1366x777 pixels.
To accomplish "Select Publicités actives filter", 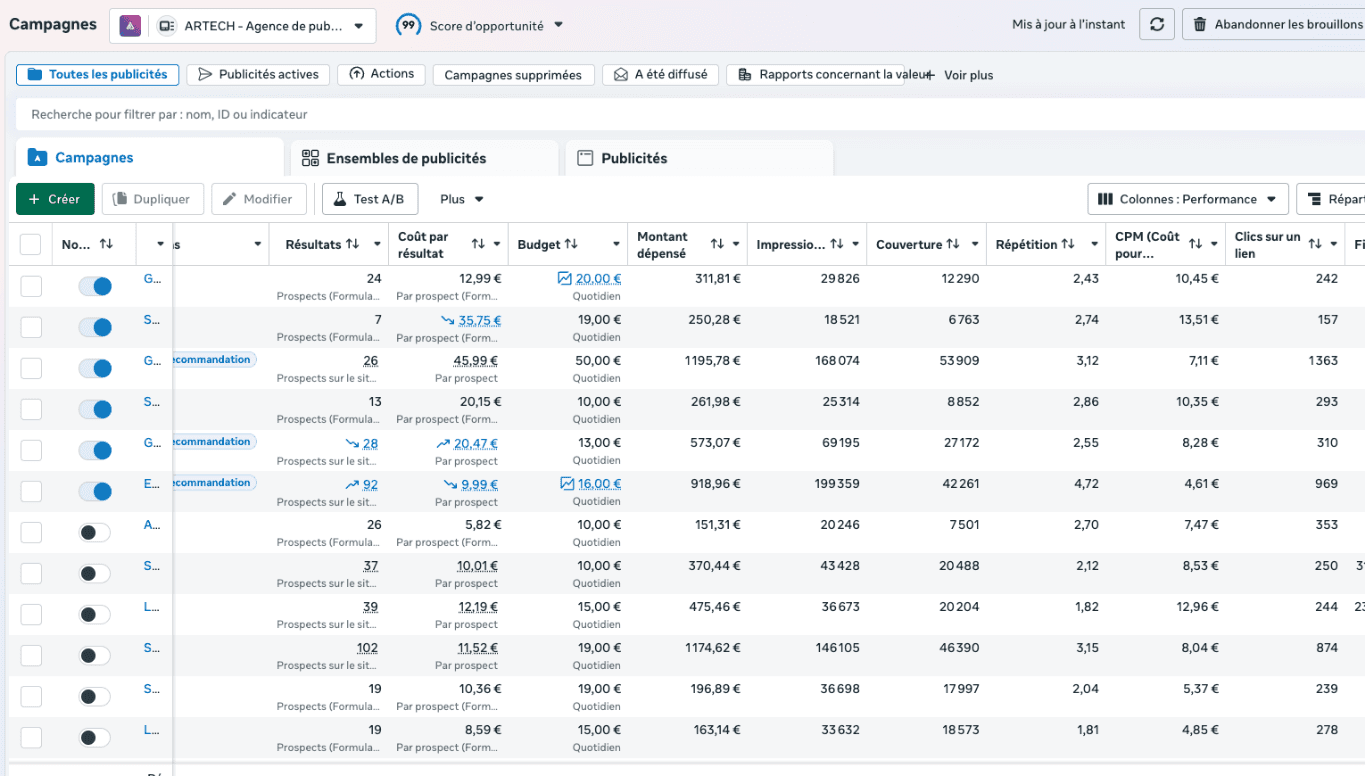I will (259, 74).
